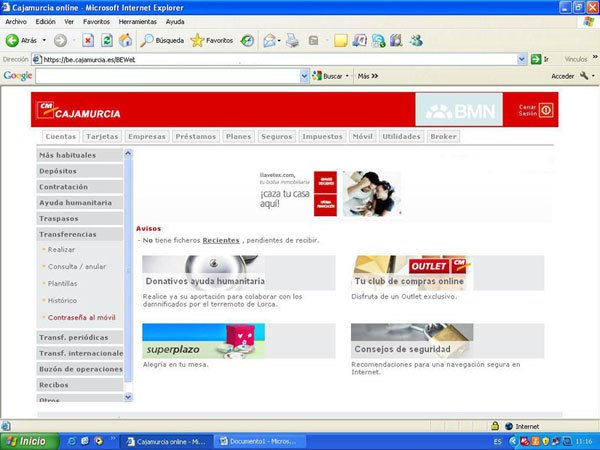Image resolution: width=600 pixels, height=450 pixels.
Task: Click the Cerrar Sesión power icon
Action: coord(546,110)
